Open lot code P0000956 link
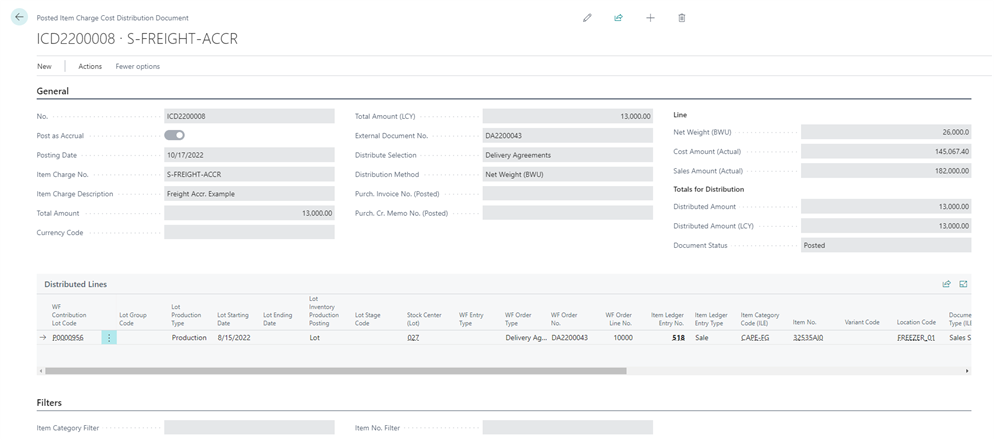Screen dimensions: 994x440 tap(68, 338)
